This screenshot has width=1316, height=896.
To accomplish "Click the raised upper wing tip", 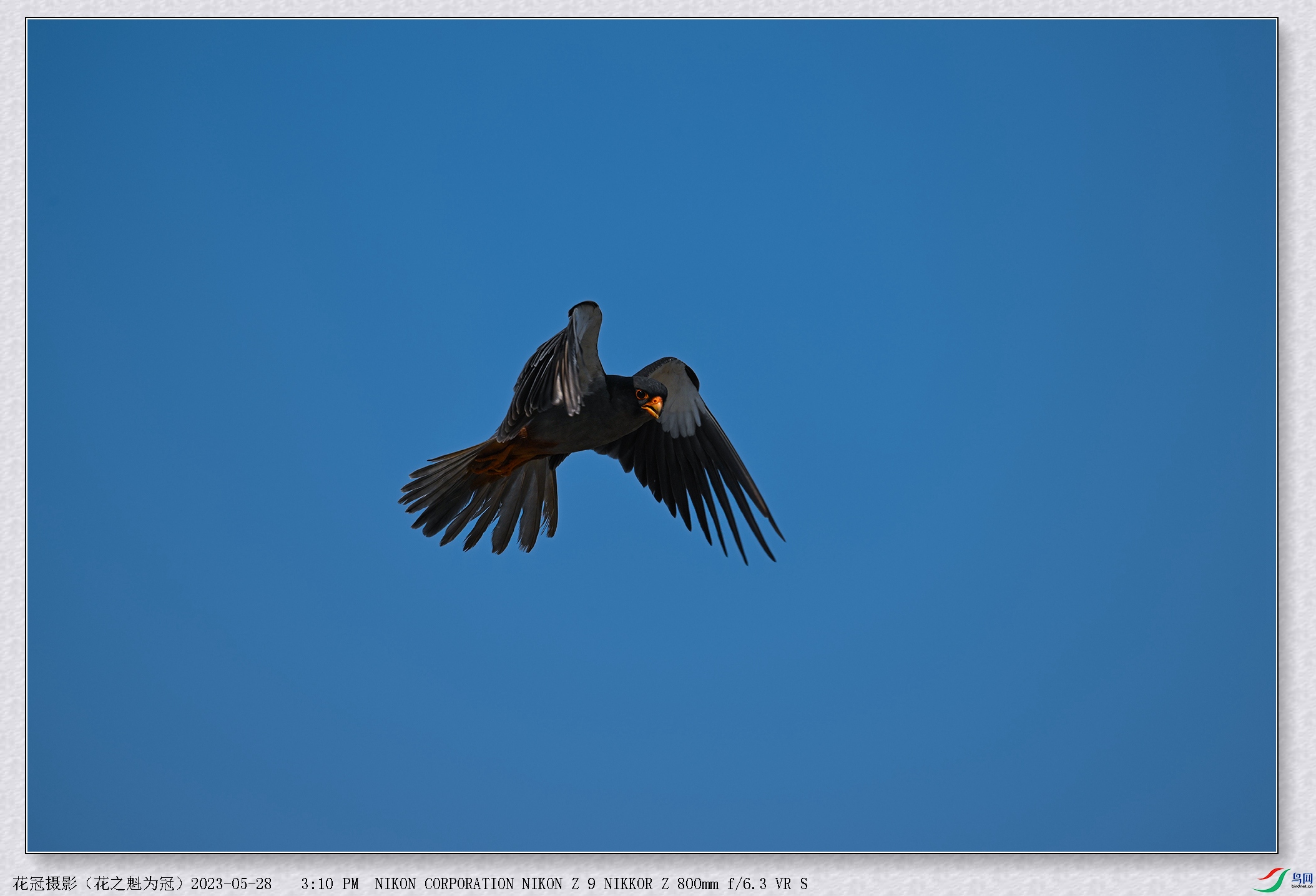I will pos(586,308).
